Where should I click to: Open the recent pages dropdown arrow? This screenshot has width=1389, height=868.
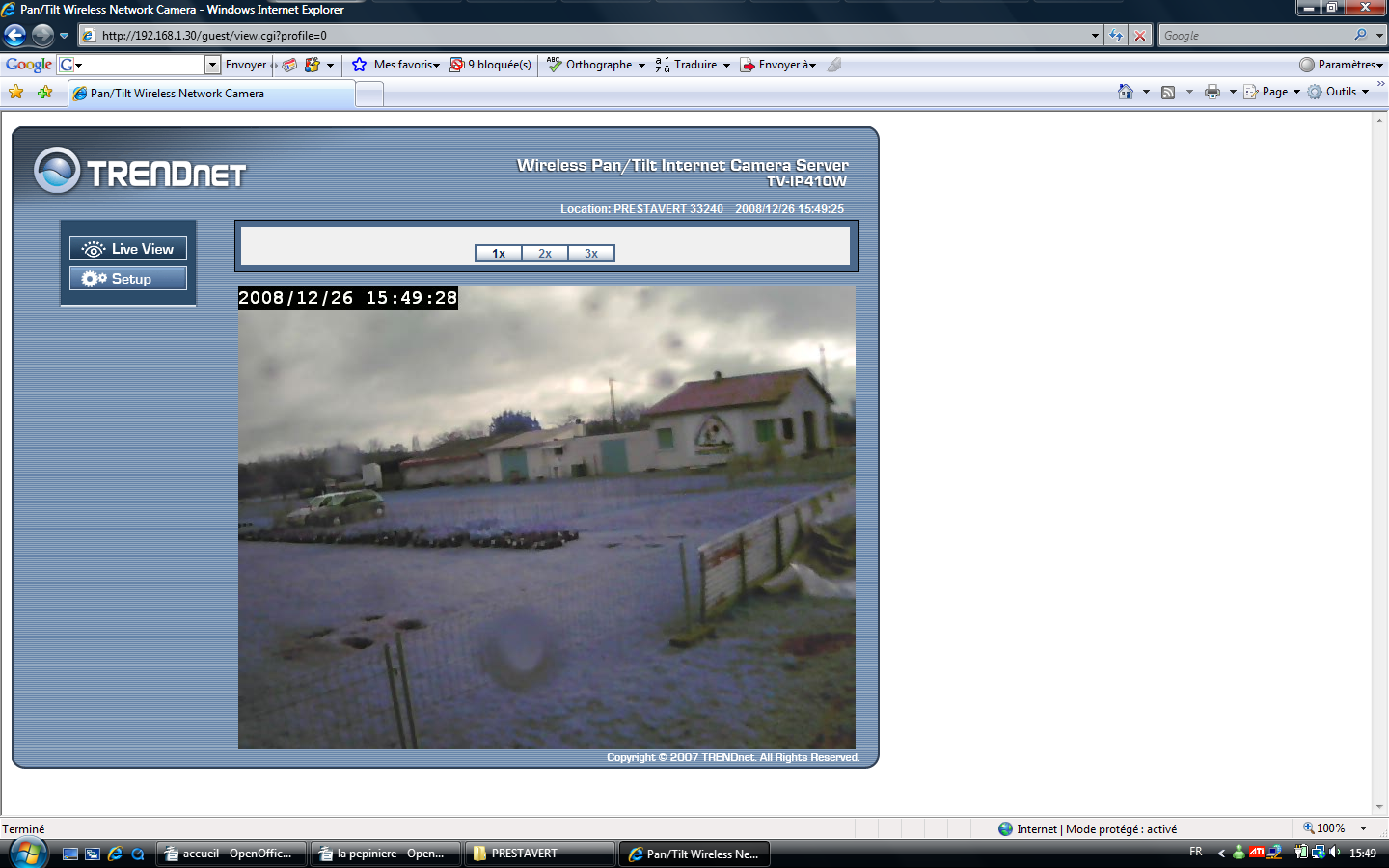coord(64,36)
